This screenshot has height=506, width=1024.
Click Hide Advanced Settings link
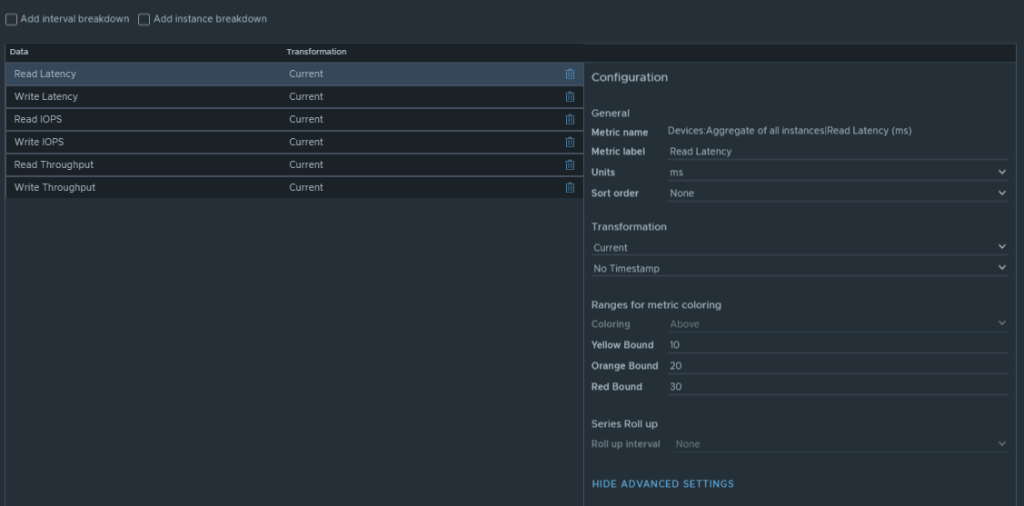pos(662,484)
